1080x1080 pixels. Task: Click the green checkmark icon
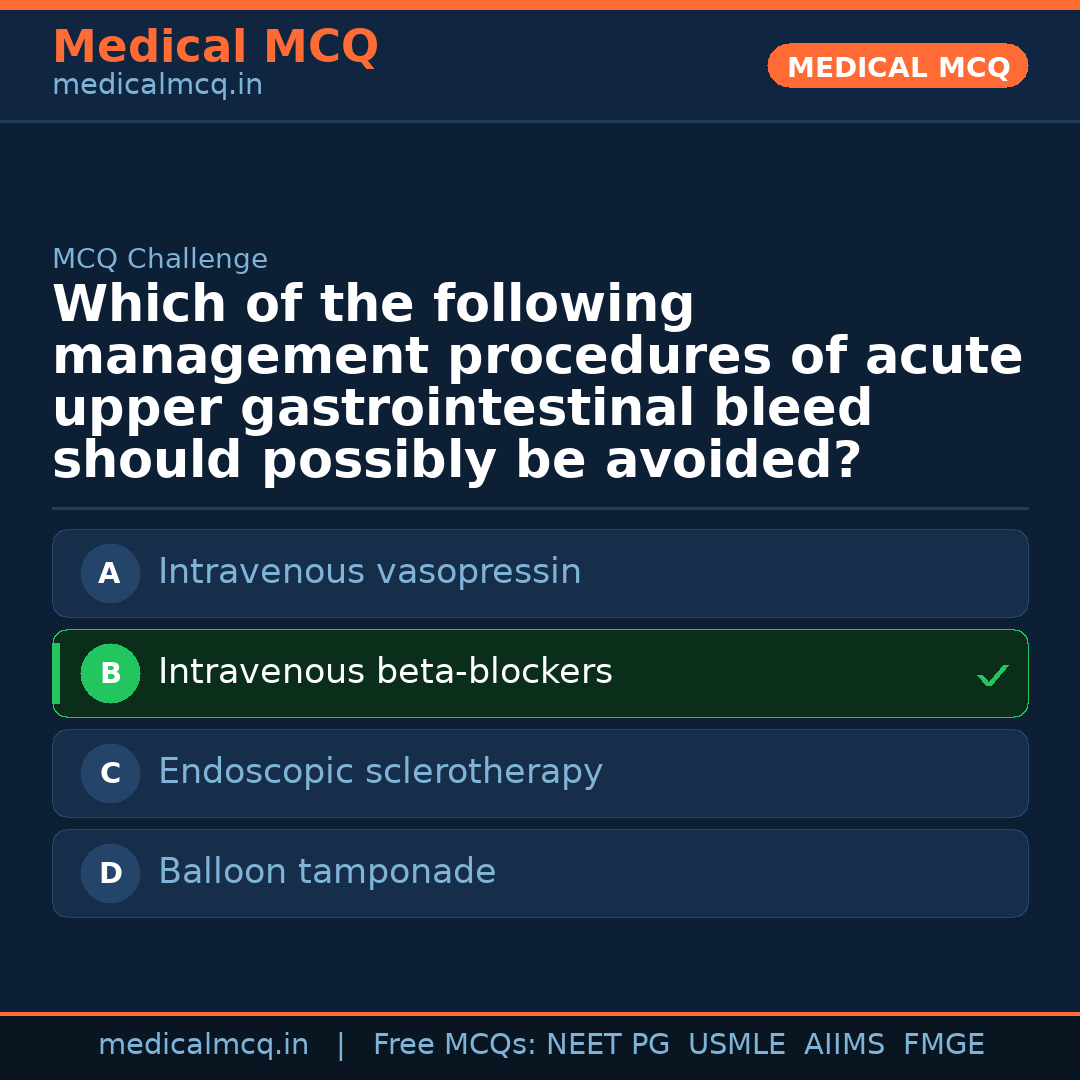pyautogui.click(x=992, y=676)
